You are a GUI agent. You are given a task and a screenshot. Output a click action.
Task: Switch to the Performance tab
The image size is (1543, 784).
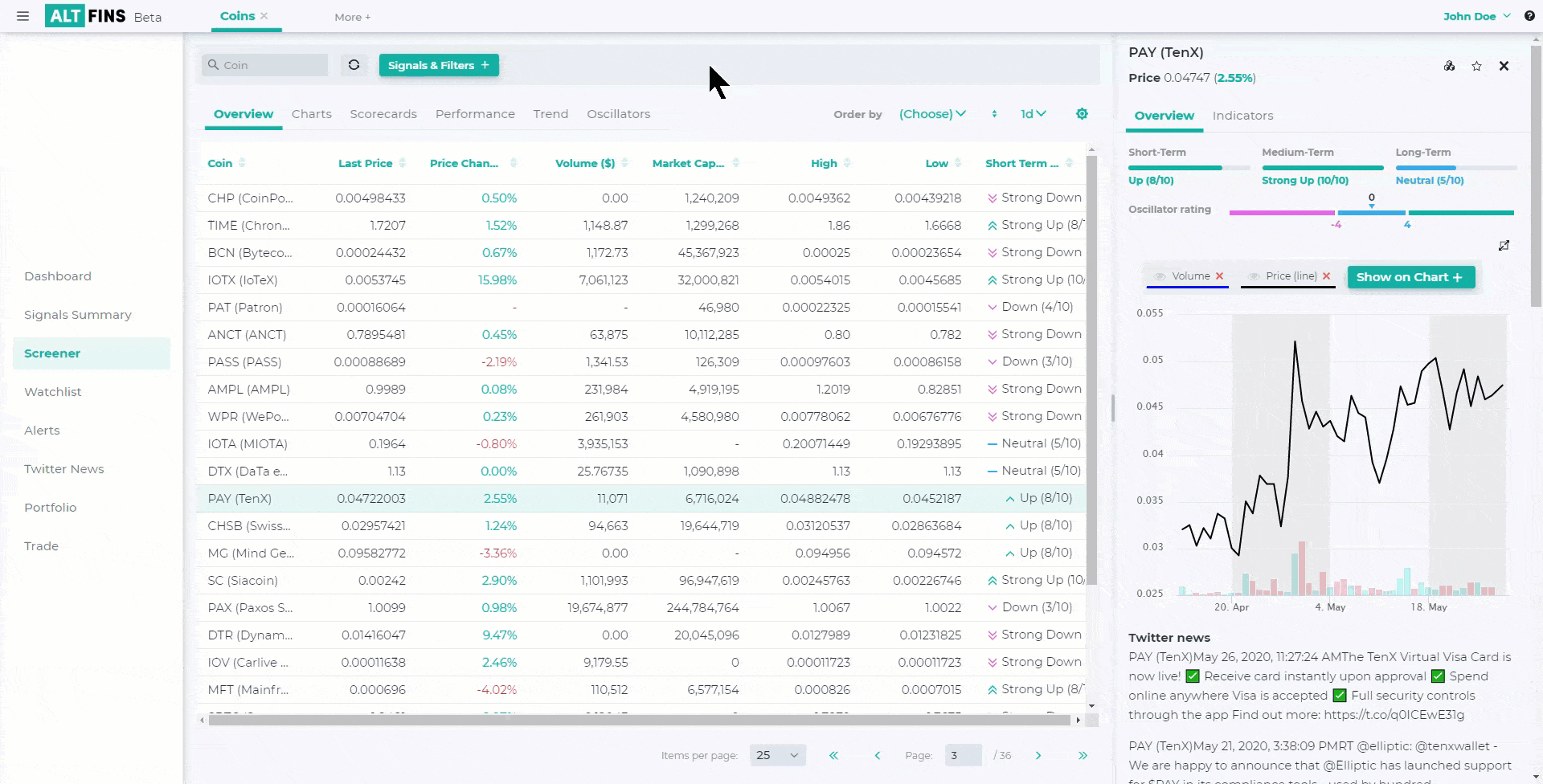(x=475, y=114)
